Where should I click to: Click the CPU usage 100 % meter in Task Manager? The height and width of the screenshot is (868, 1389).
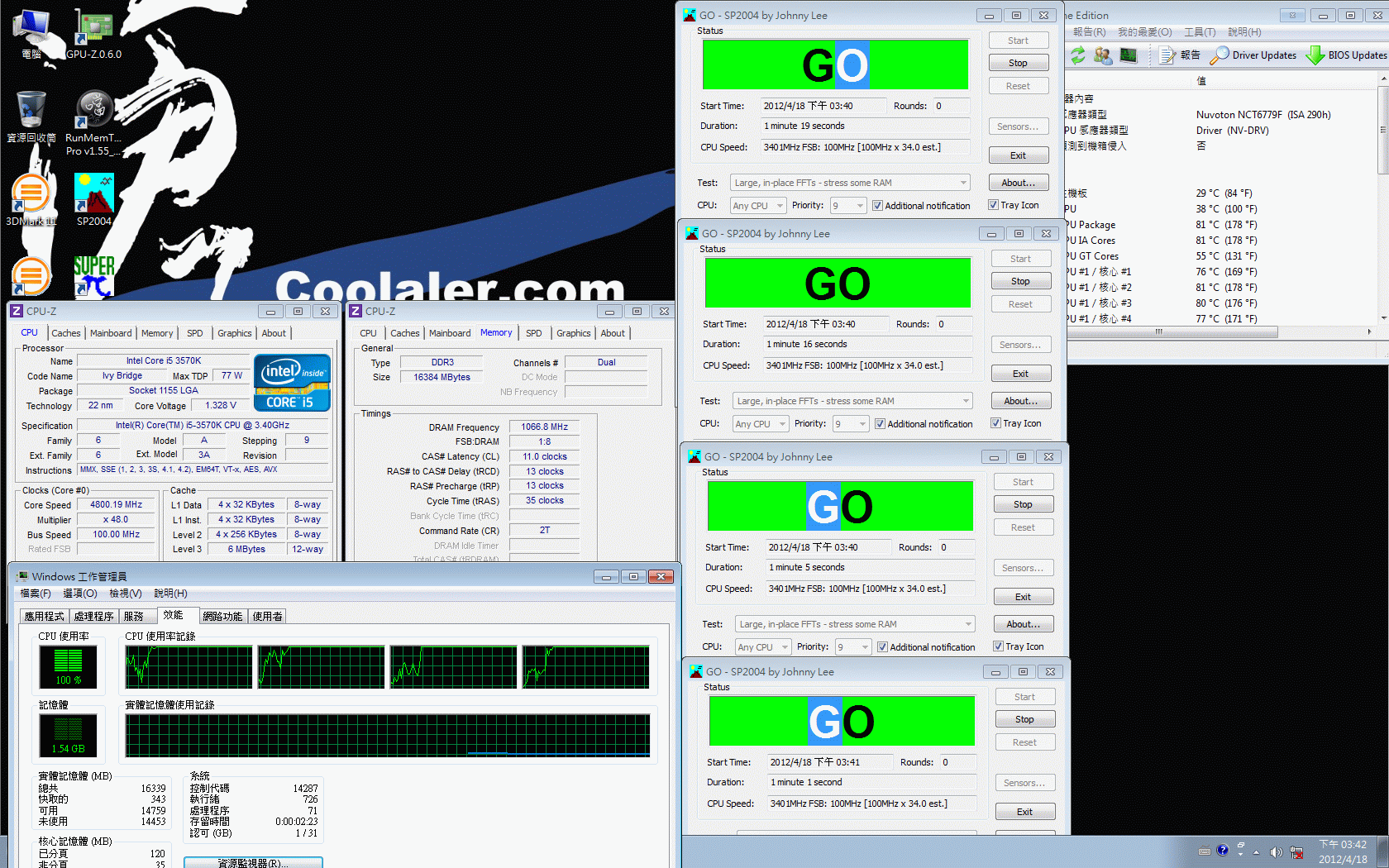click(x=68, y=667)
